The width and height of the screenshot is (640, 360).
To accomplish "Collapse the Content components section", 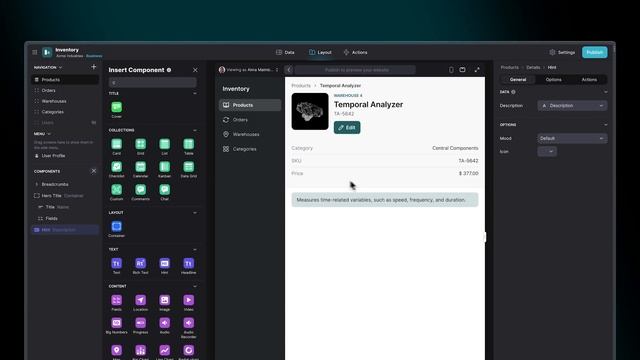I will tap(195, 287).
